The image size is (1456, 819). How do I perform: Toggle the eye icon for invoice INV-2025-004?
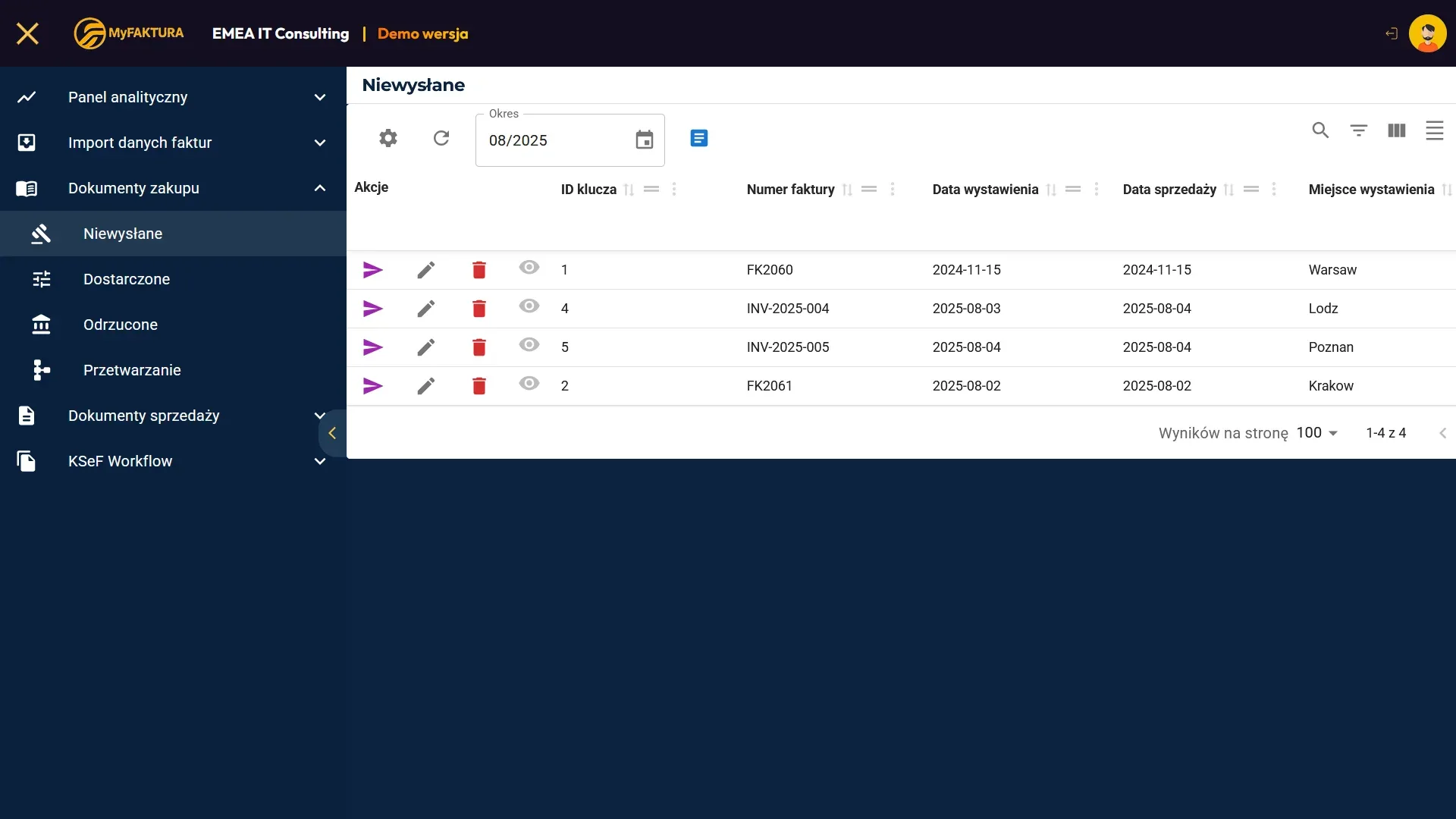(x=529, y=306)
